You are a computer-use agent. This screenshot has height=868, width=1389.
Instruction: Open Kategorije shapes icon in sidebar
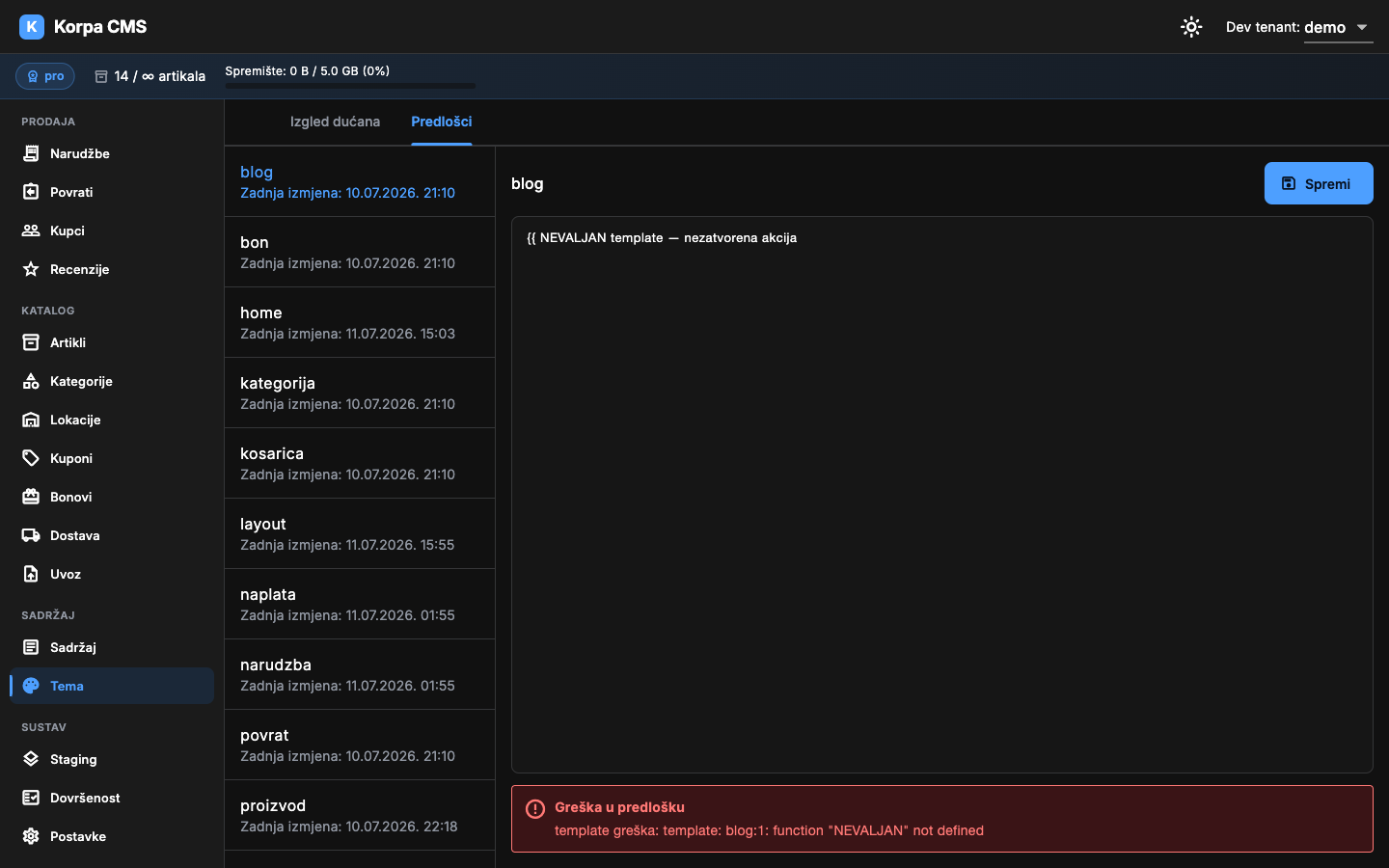(31, 381)
